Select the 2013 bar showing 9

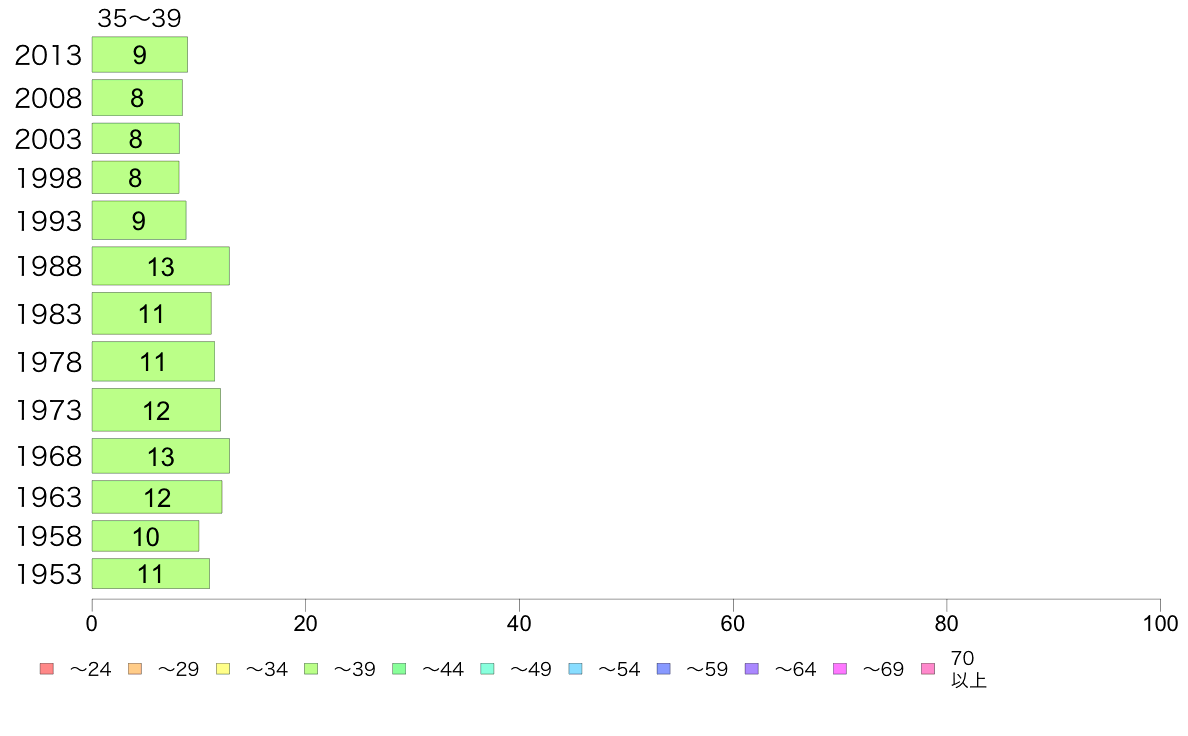[139, 55]
